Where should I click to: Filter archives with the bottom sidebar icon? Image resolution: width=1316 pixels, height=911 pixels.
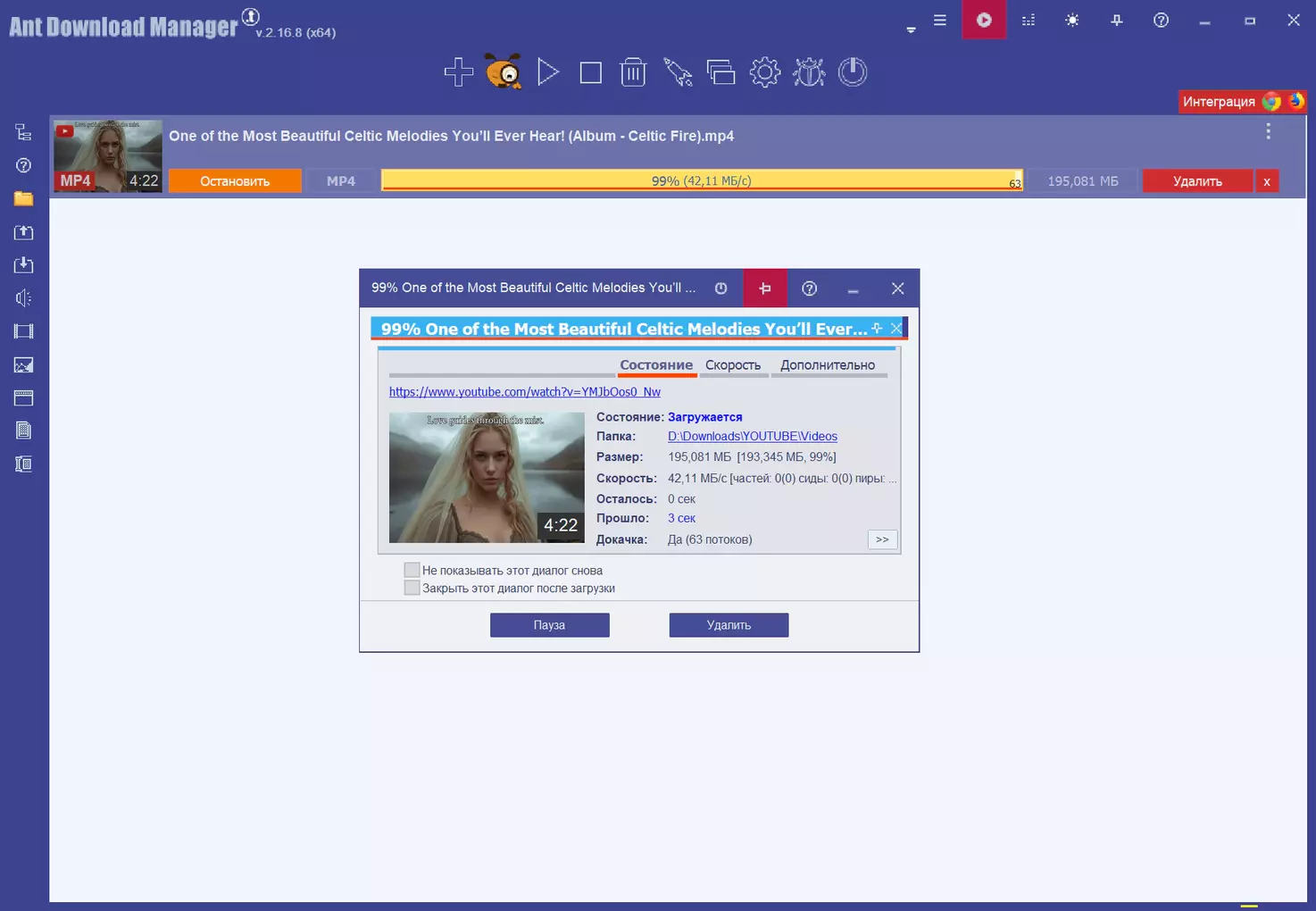tap(23, 464)
